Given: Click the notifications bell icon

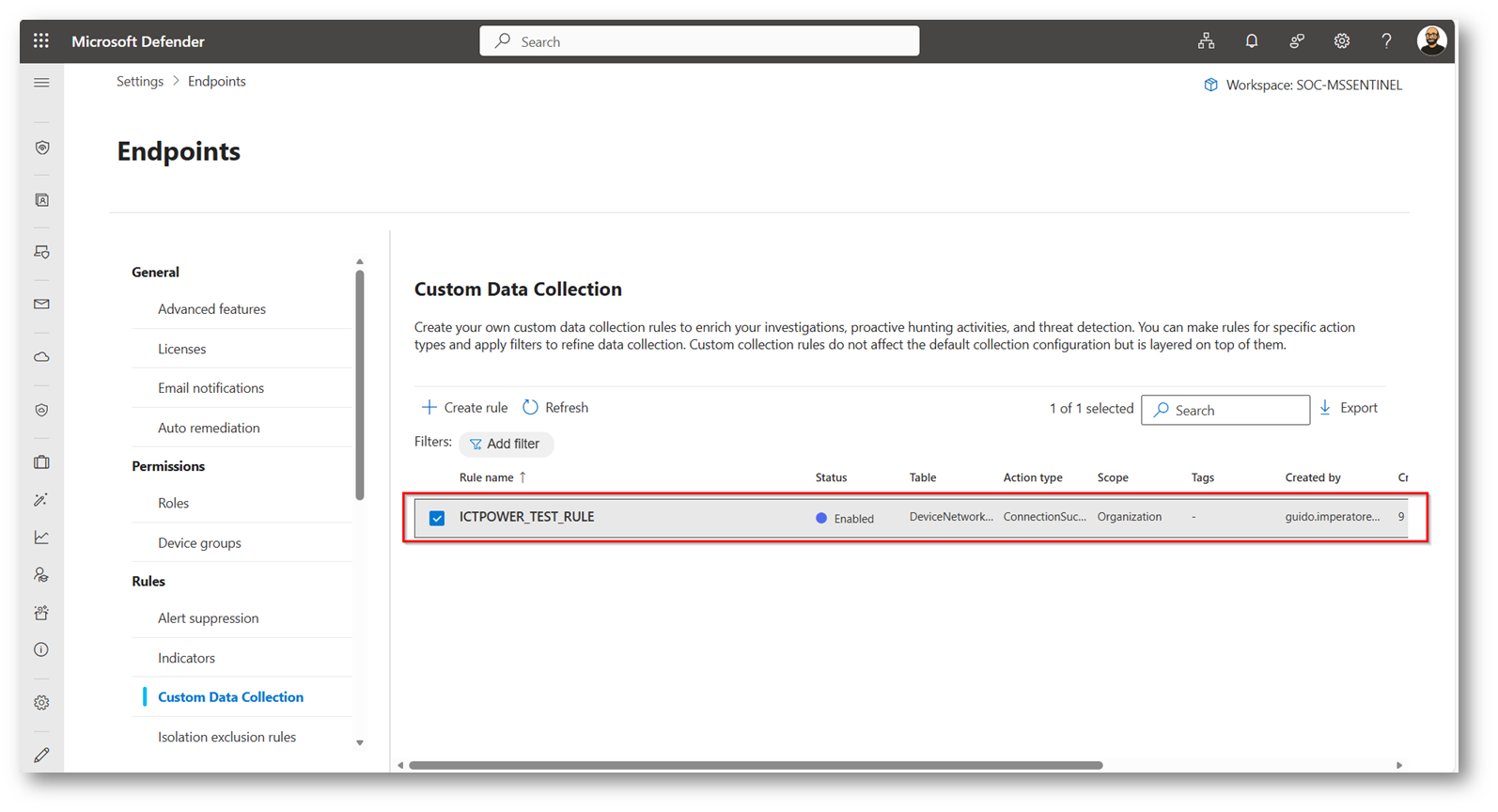Looking at the screenshot, I should tap(1251, 41).
